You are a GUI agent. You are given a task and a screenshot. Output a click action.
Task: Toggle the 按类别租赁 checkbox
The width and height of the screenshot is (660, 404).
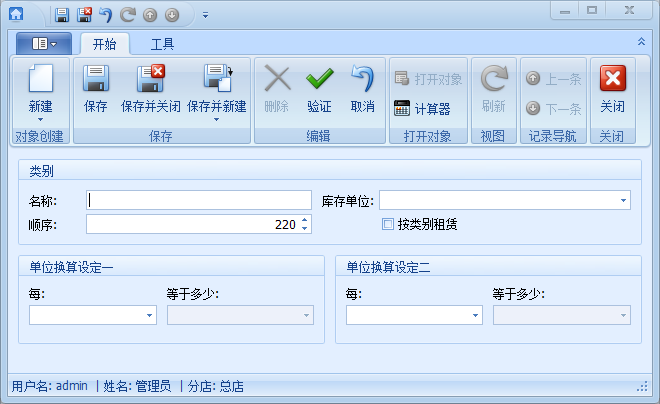coord(388,224)
